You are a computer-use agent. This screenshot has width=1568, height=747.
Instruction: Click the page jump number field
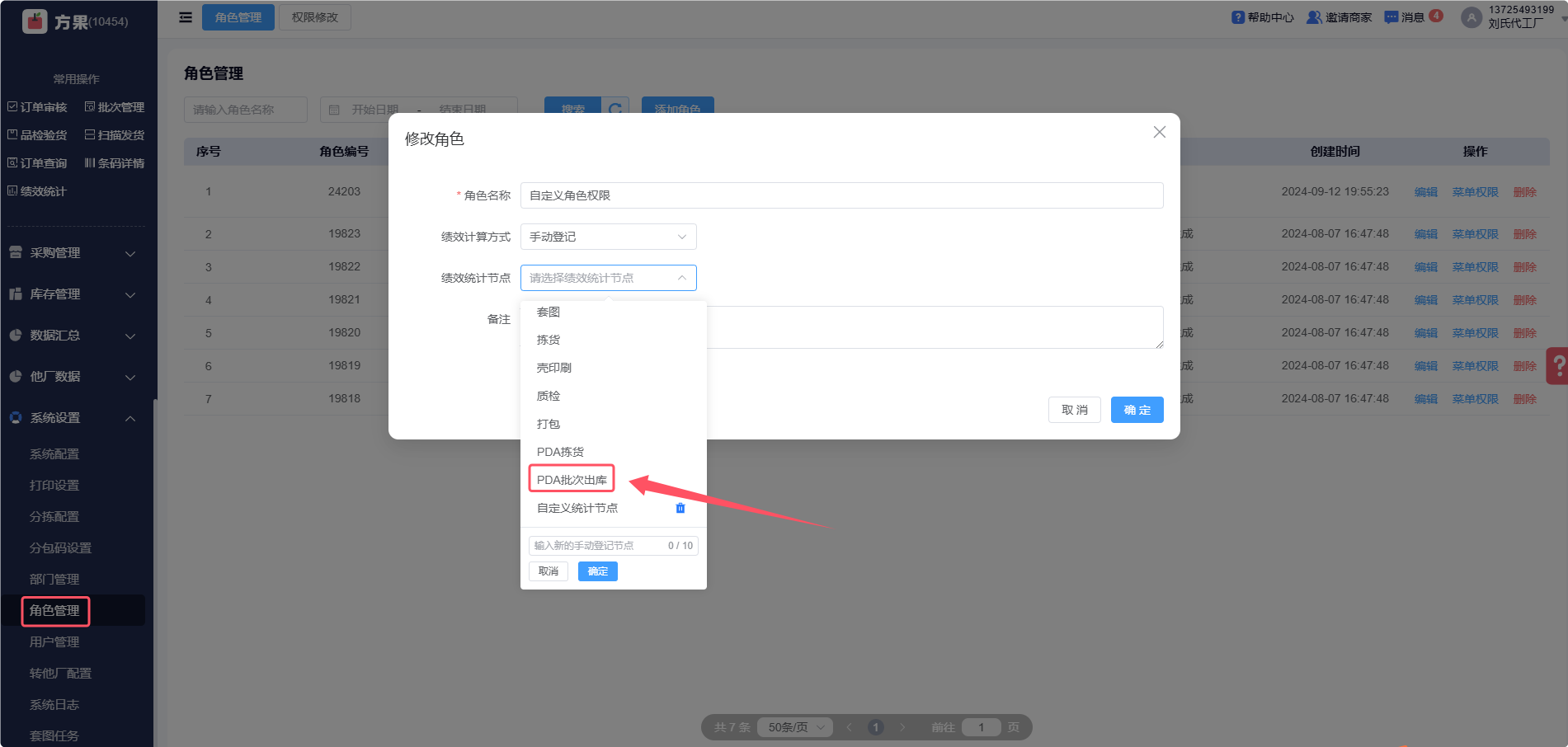tap(981, 727)
